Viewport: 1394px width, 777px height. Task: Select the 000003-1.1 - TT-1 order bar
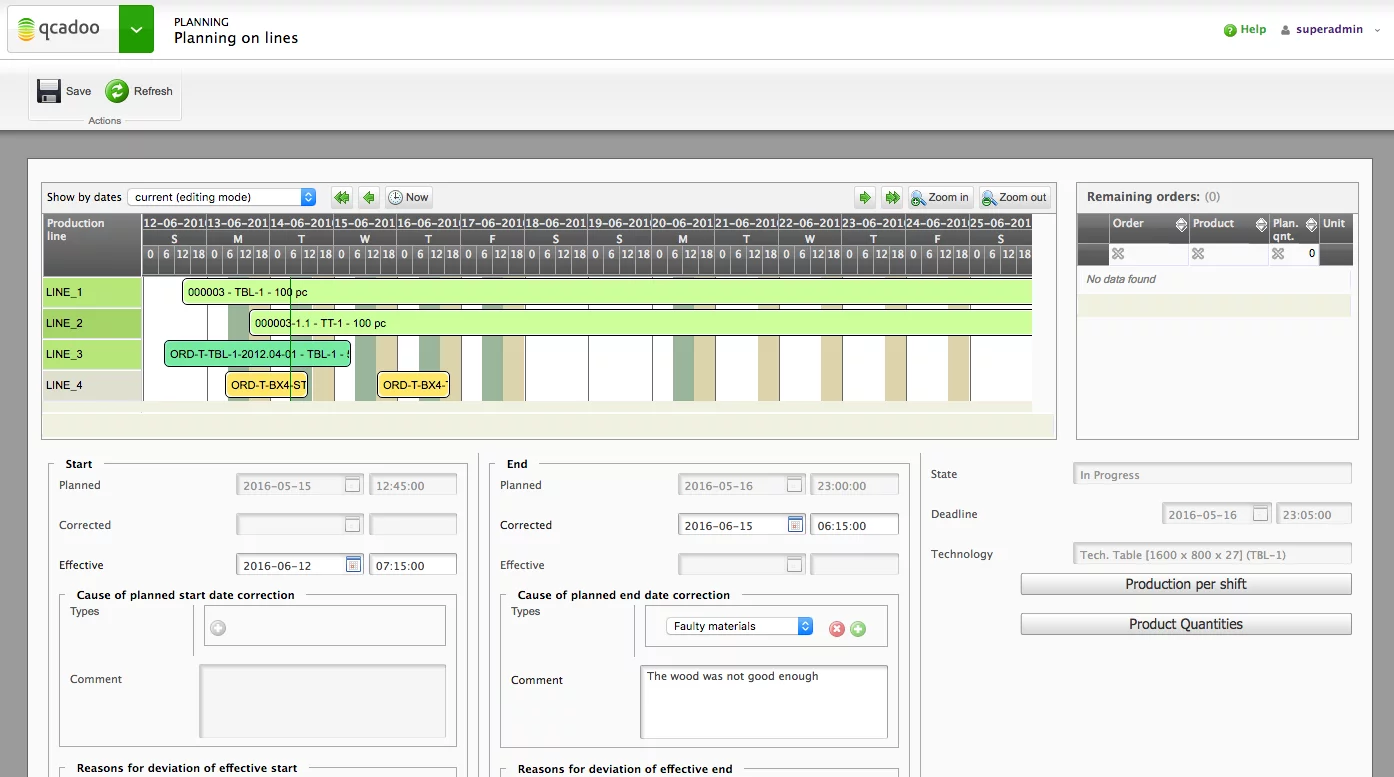point(640,323)
